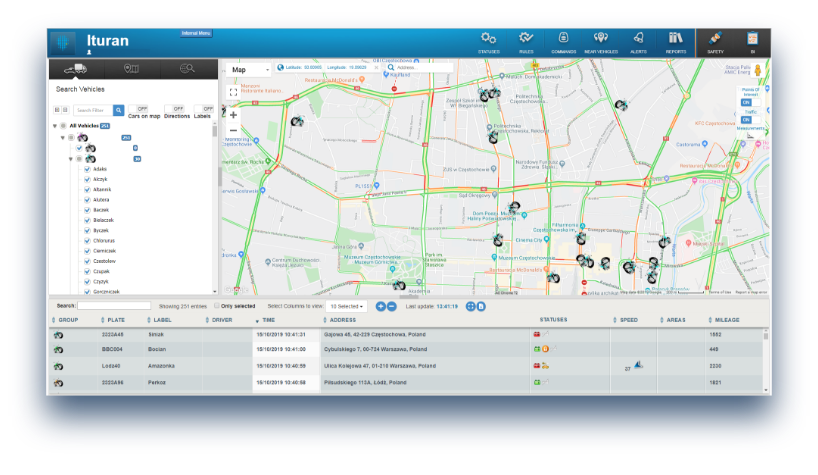818x475 pixels.
Task: Switch to vehicles tab with truck icon
Action: [x=76, y=69]
